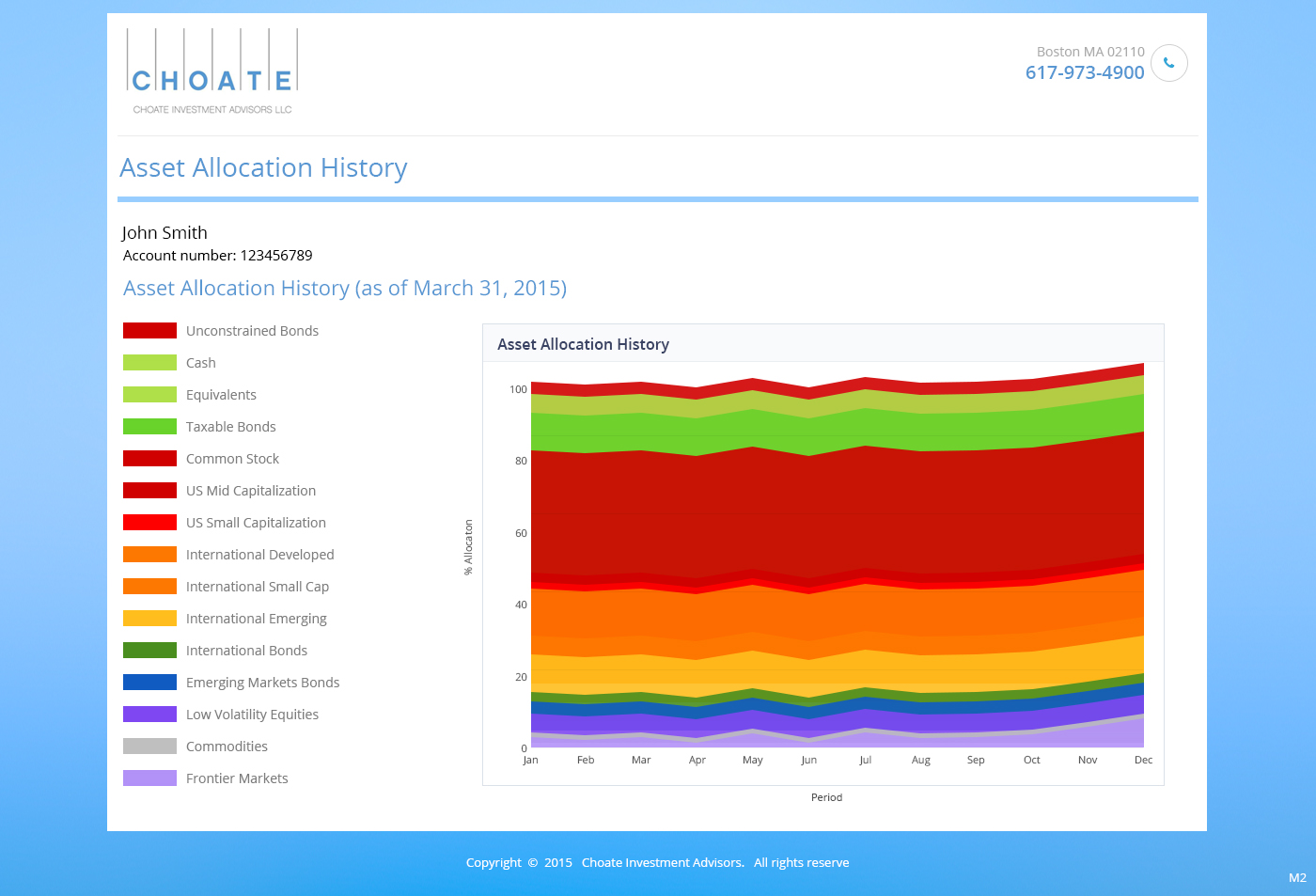Click the Sep label on the chart axis
The image size is (1316, 896).
[976, 760]
